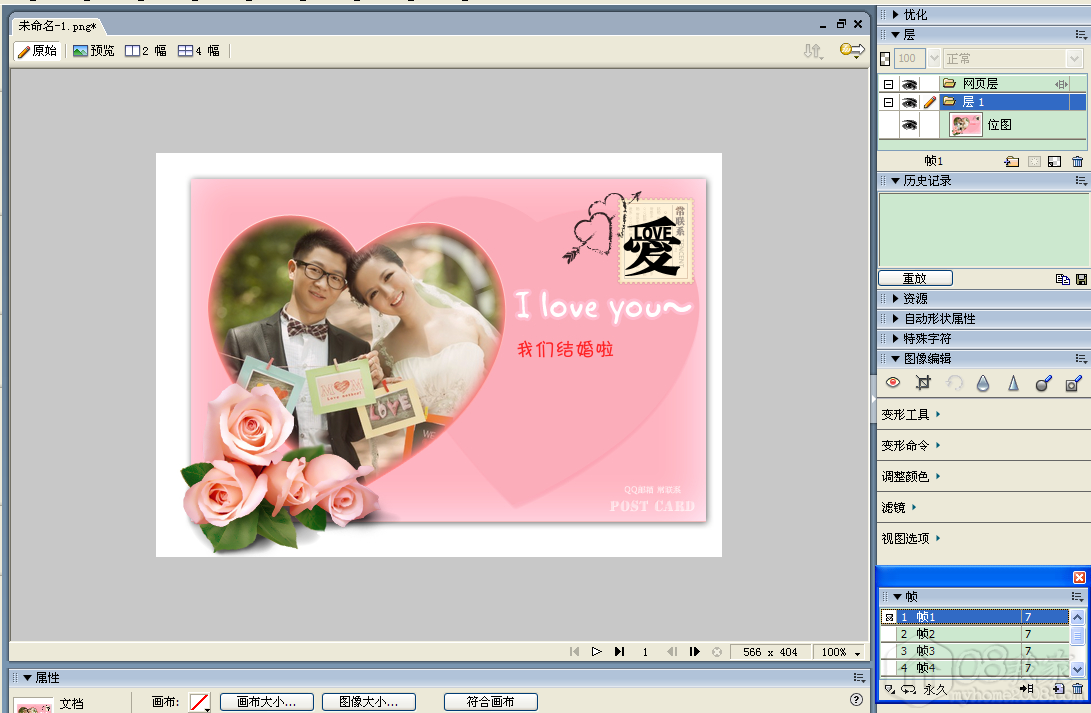Click the 重放 button in history panel

click(915, 279)
